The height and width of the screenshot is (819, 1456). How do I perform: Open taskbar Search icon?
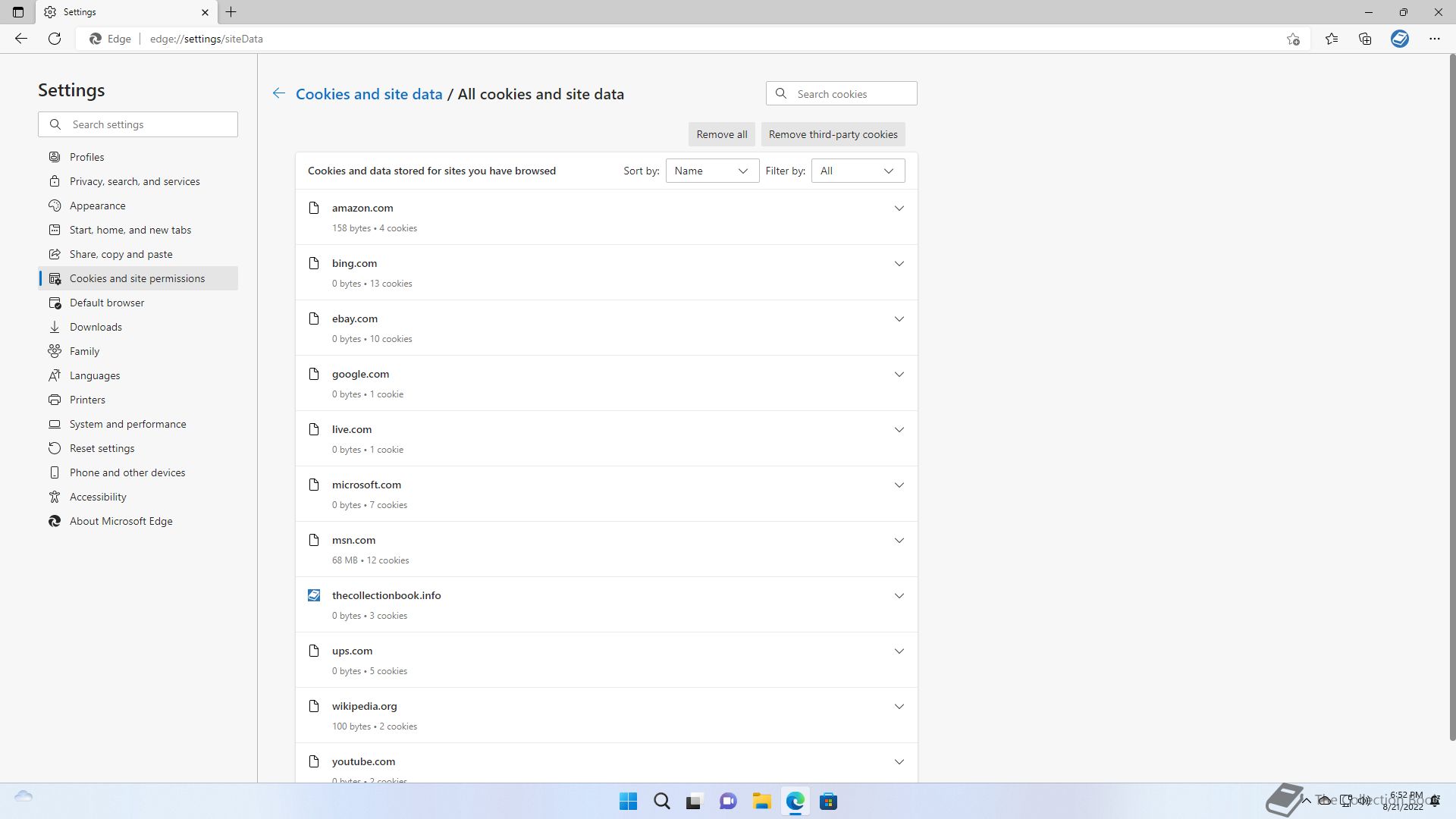[x=661, y=802]
